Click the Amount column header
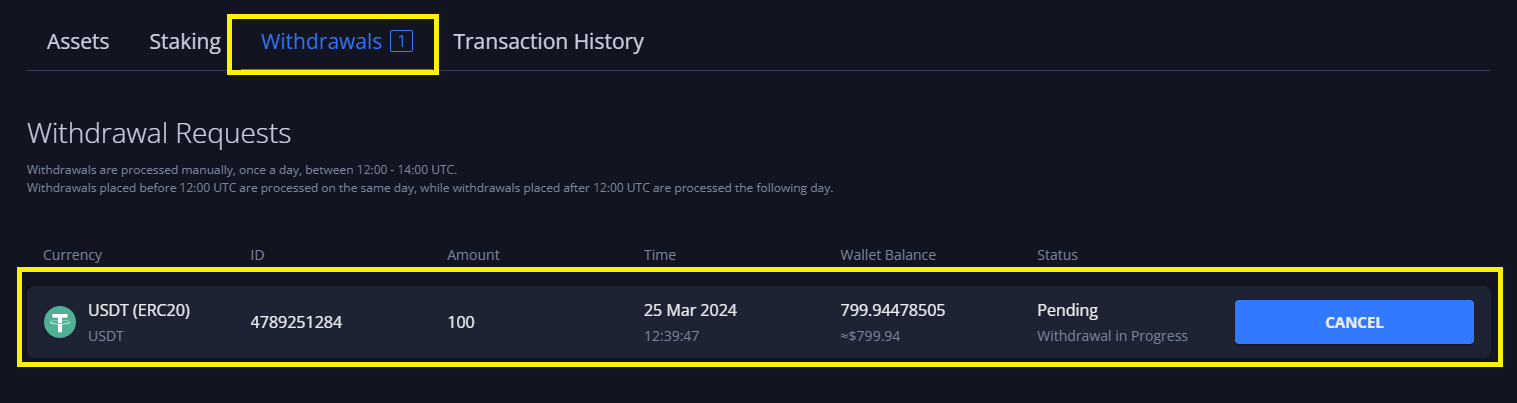This screenshot has height=403, width=1517. (x=473, y=255)
